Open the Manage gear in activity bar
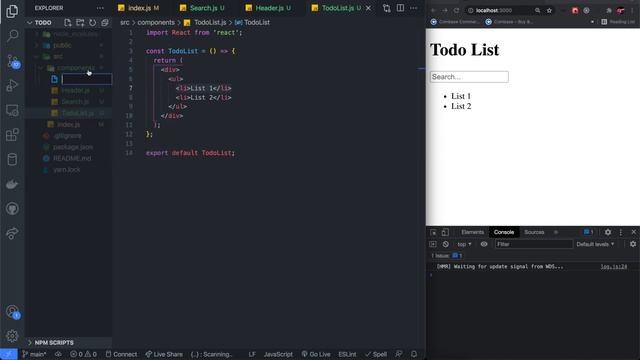 coord(12,336)
